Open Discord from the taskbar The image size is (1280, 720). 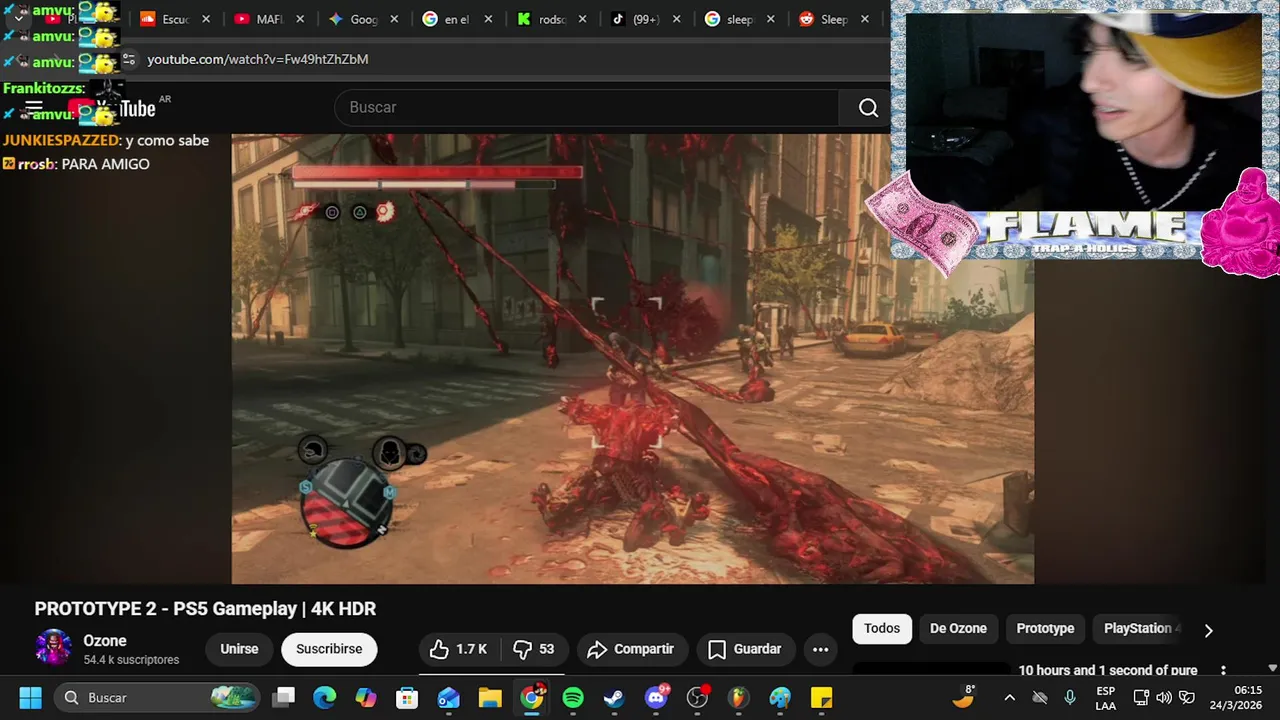(x=656, y=697)
